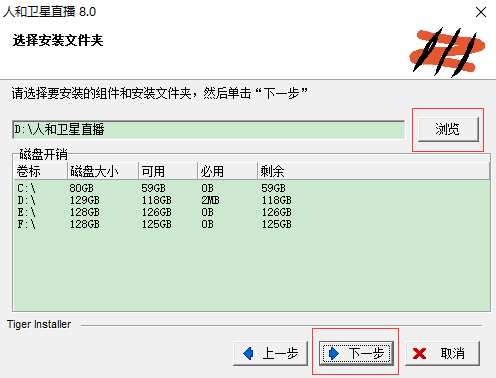Screen dimensions: 496x378
Task: Go back with the 上一步 button
Action: [270, 353]
